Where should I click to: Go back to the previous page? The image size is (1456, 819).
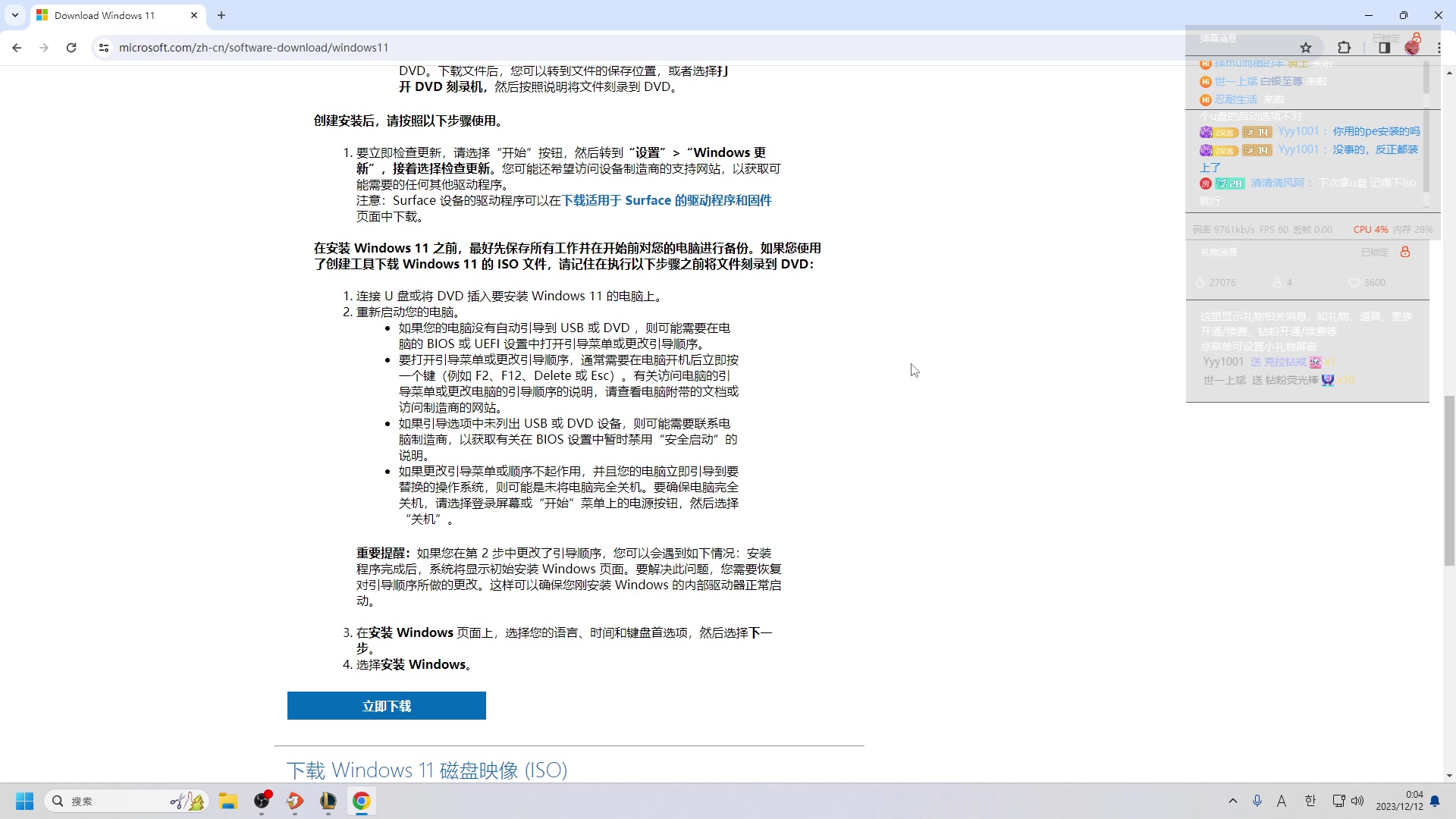pyautogui.click(x=17, y=47)
